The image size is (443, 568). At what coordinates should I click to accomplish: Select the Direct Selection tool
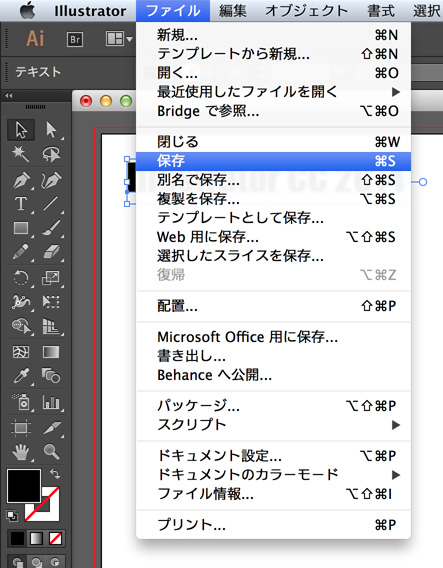click(x=51, y=130)
